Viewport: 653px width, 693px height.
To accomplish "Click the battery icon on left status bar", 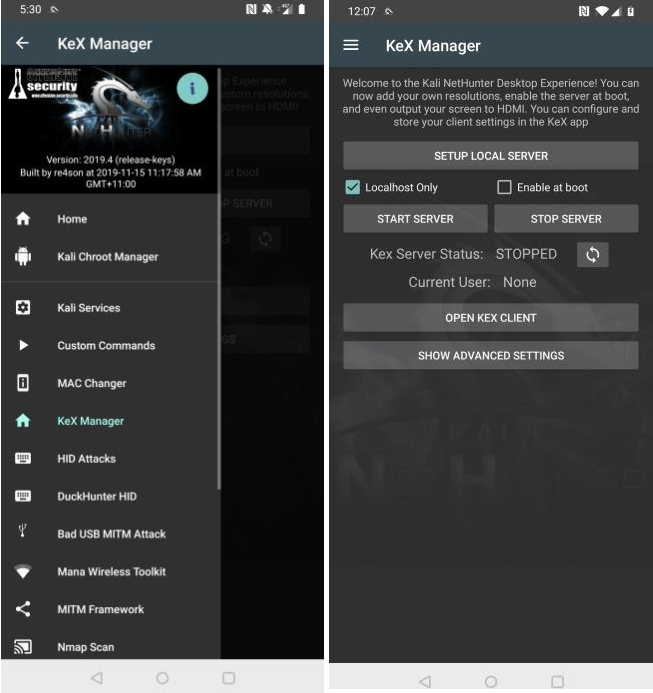I will [302, 9].
